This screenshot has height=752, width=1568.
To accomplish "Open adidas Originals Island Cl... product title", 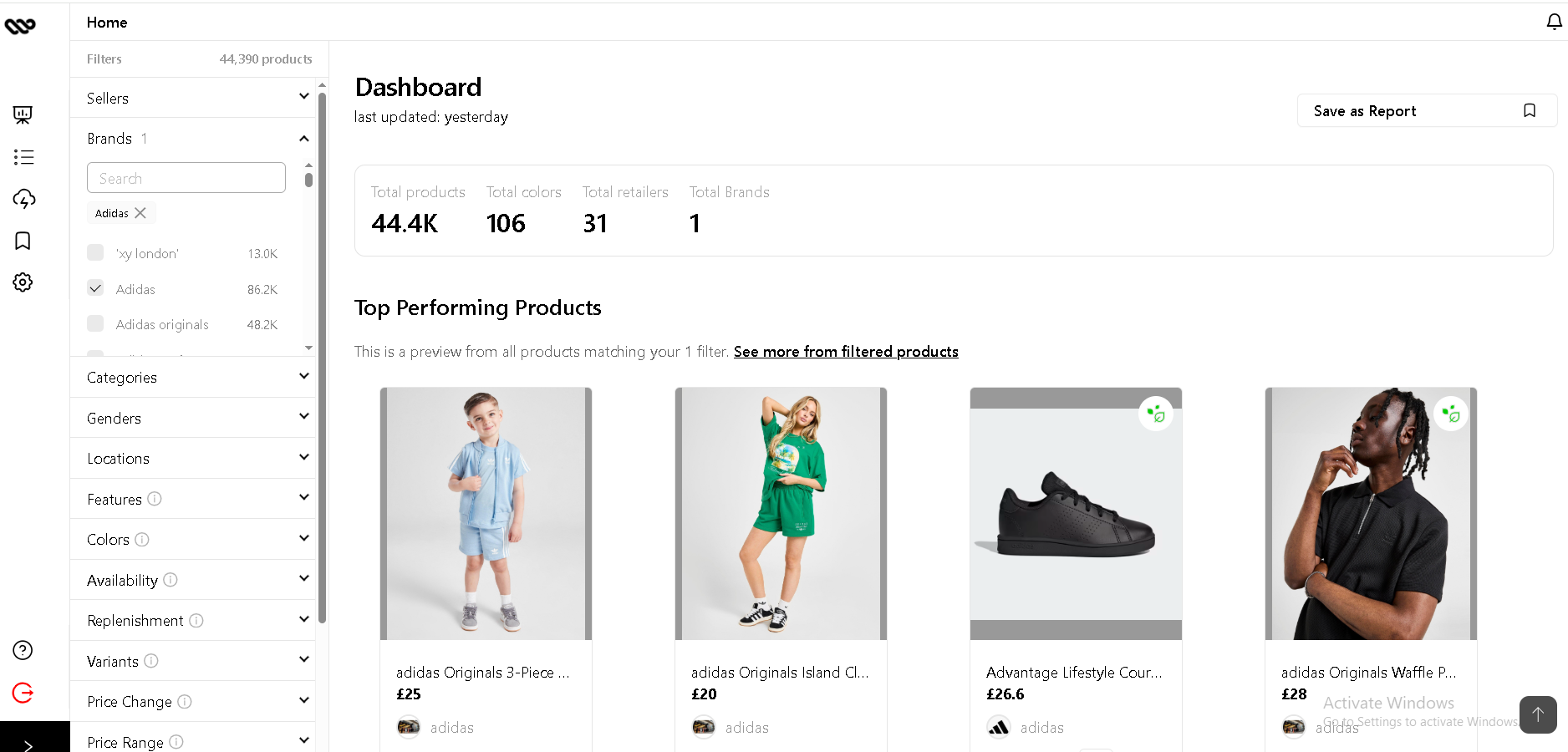I will (x=780, y=673).
